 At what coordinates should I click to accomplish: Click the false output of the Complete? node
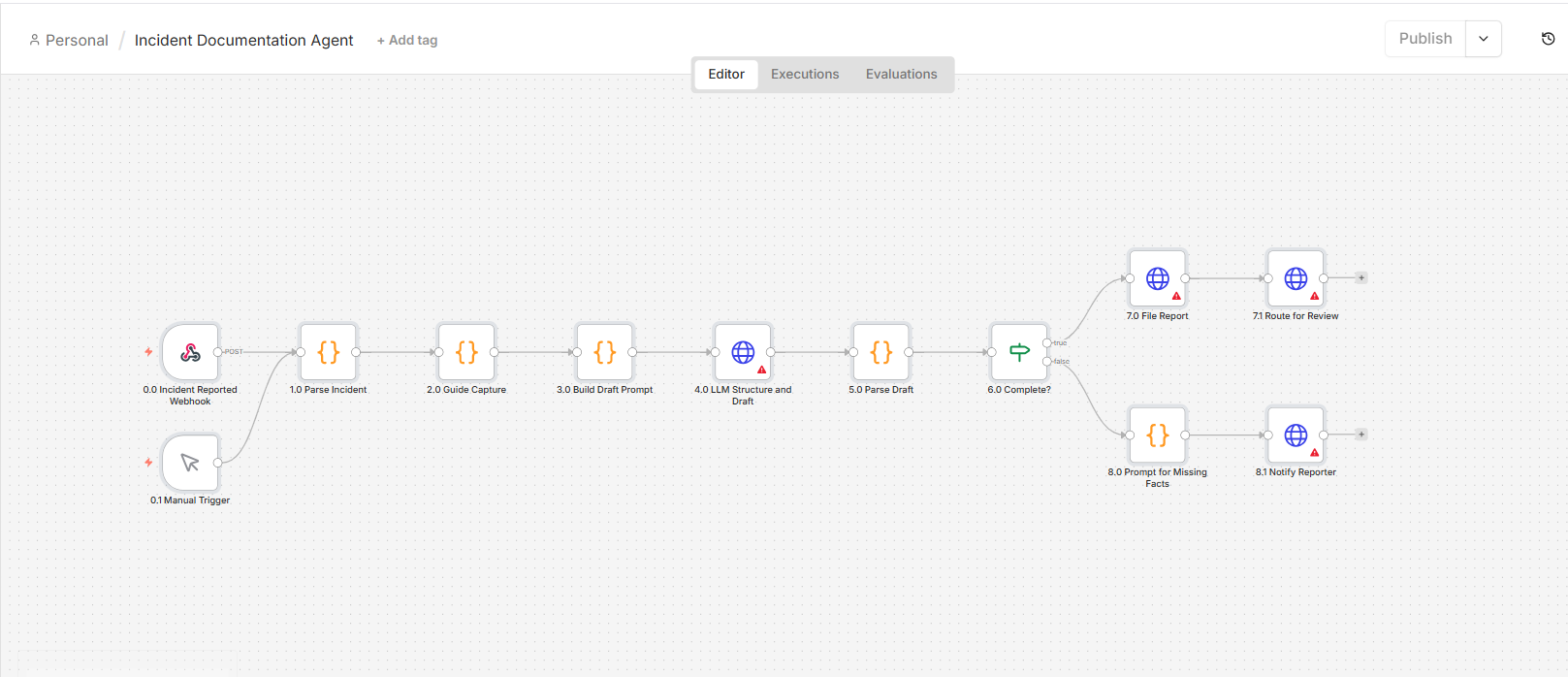1047,362
